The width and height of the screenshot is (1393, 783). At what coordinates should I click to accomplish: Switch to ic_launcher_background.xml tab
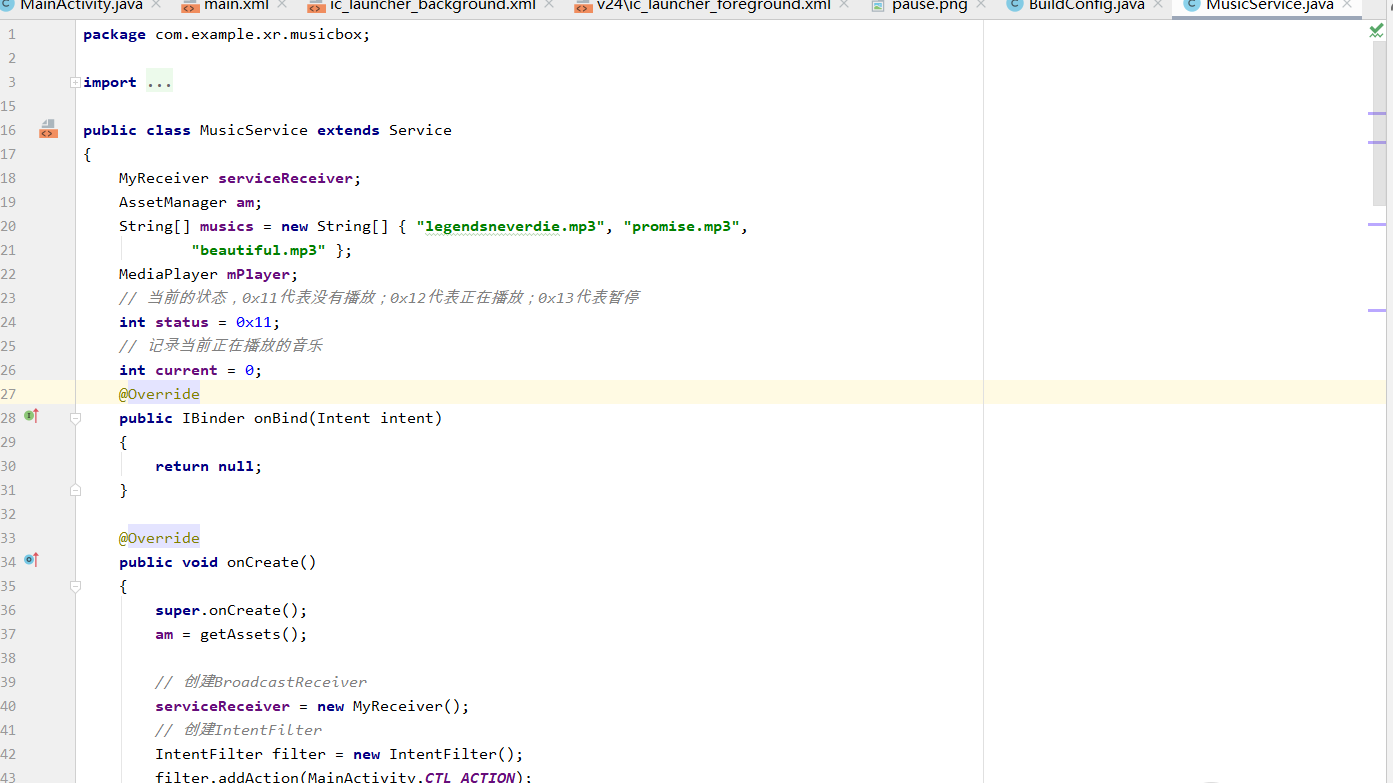pyautogui.click(x=432, y=5)
